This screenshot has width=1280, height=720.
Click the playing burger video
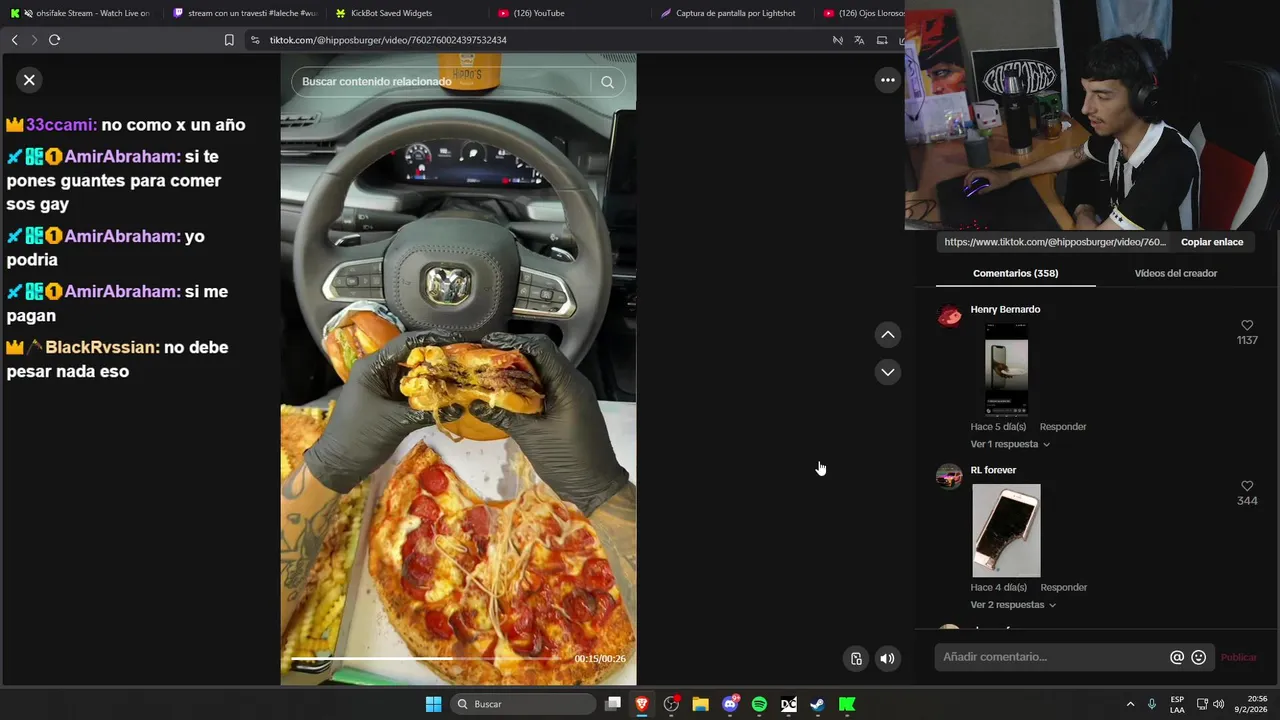tap(458, 369)
